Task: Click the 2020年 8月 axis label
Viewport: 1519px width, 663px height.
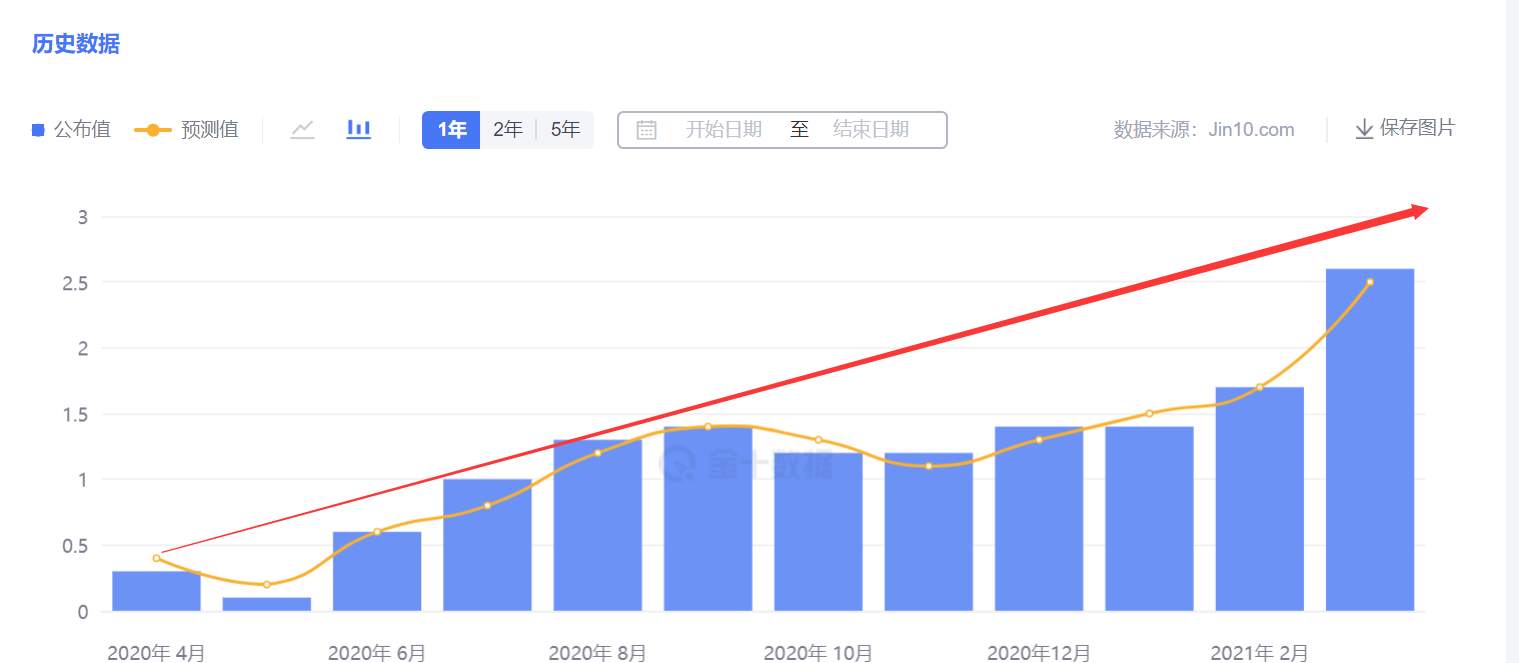Action: coord(598,653)
